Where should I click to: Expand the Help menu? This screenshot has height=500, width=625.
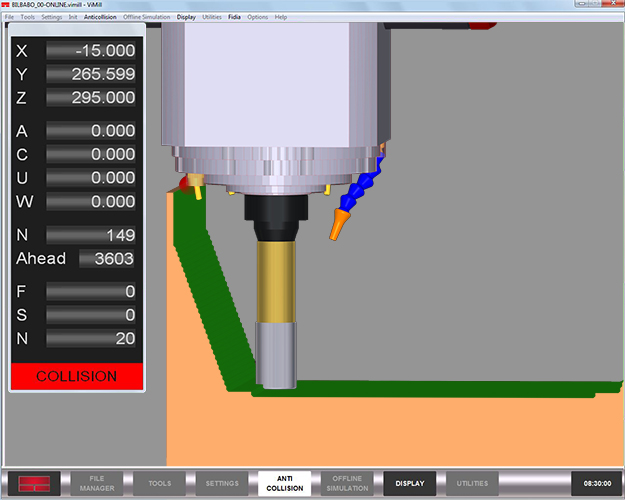coord(281,17)
